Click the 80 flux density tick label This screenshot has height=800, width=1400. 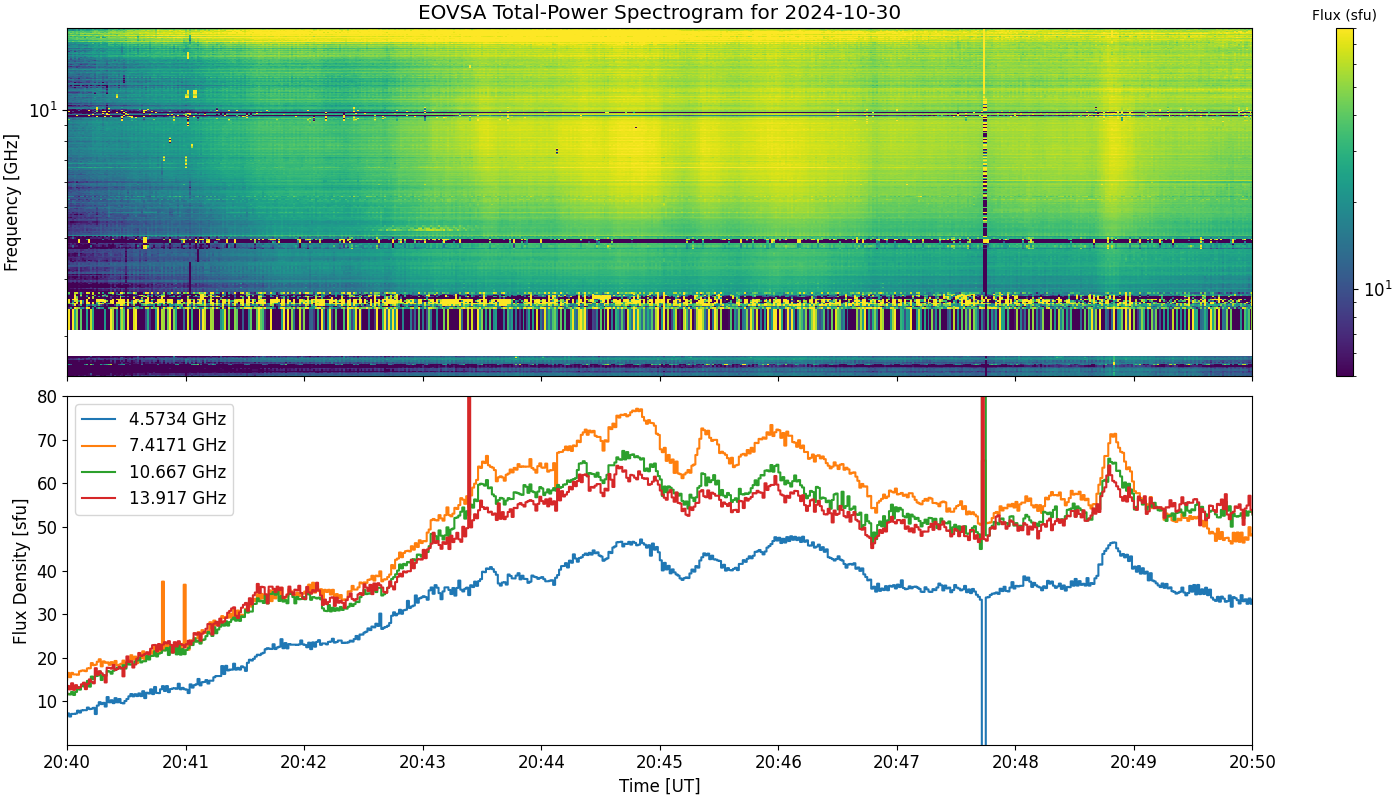coord(48,396)
